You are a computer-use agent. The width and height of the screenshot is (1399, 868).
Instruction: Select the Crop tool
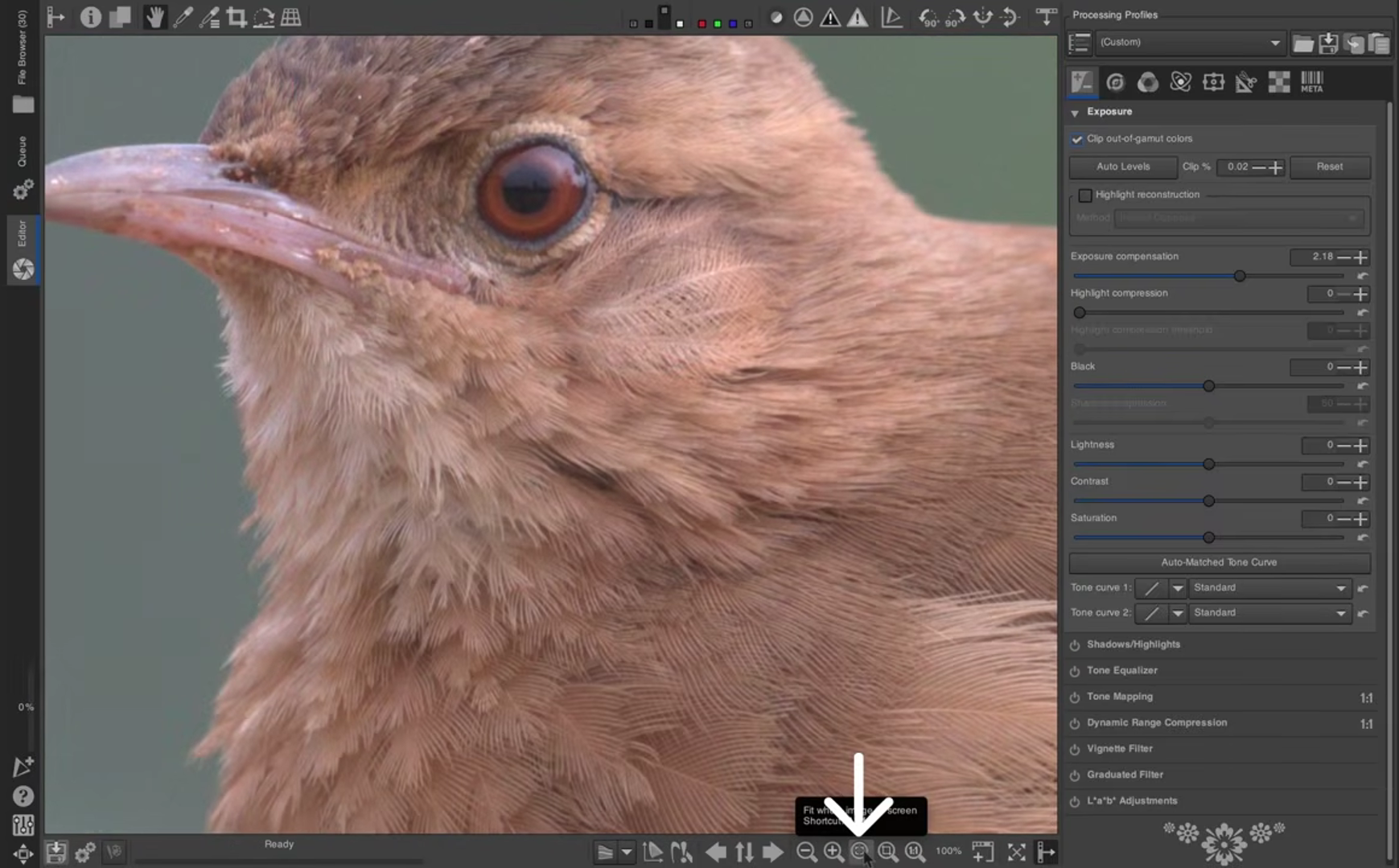[237, 17]
